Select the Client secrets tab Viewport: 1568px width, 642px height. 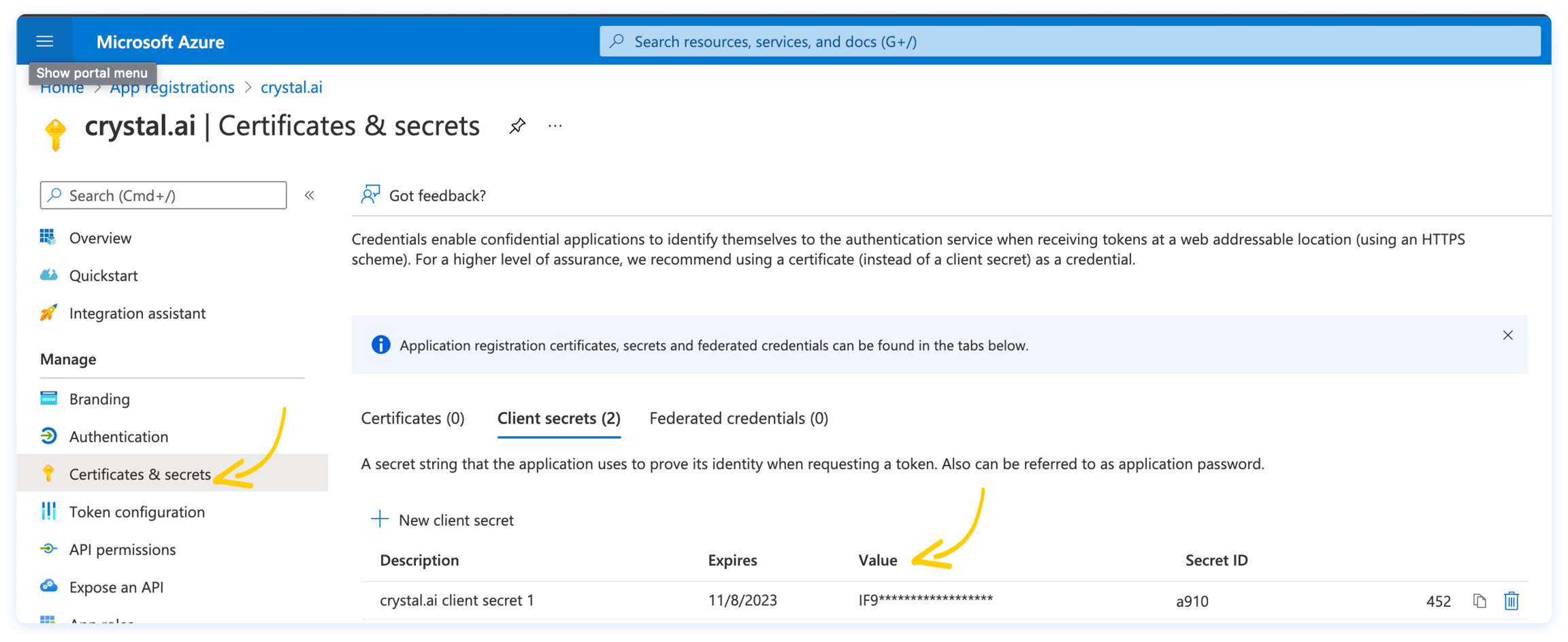[559, 418]
